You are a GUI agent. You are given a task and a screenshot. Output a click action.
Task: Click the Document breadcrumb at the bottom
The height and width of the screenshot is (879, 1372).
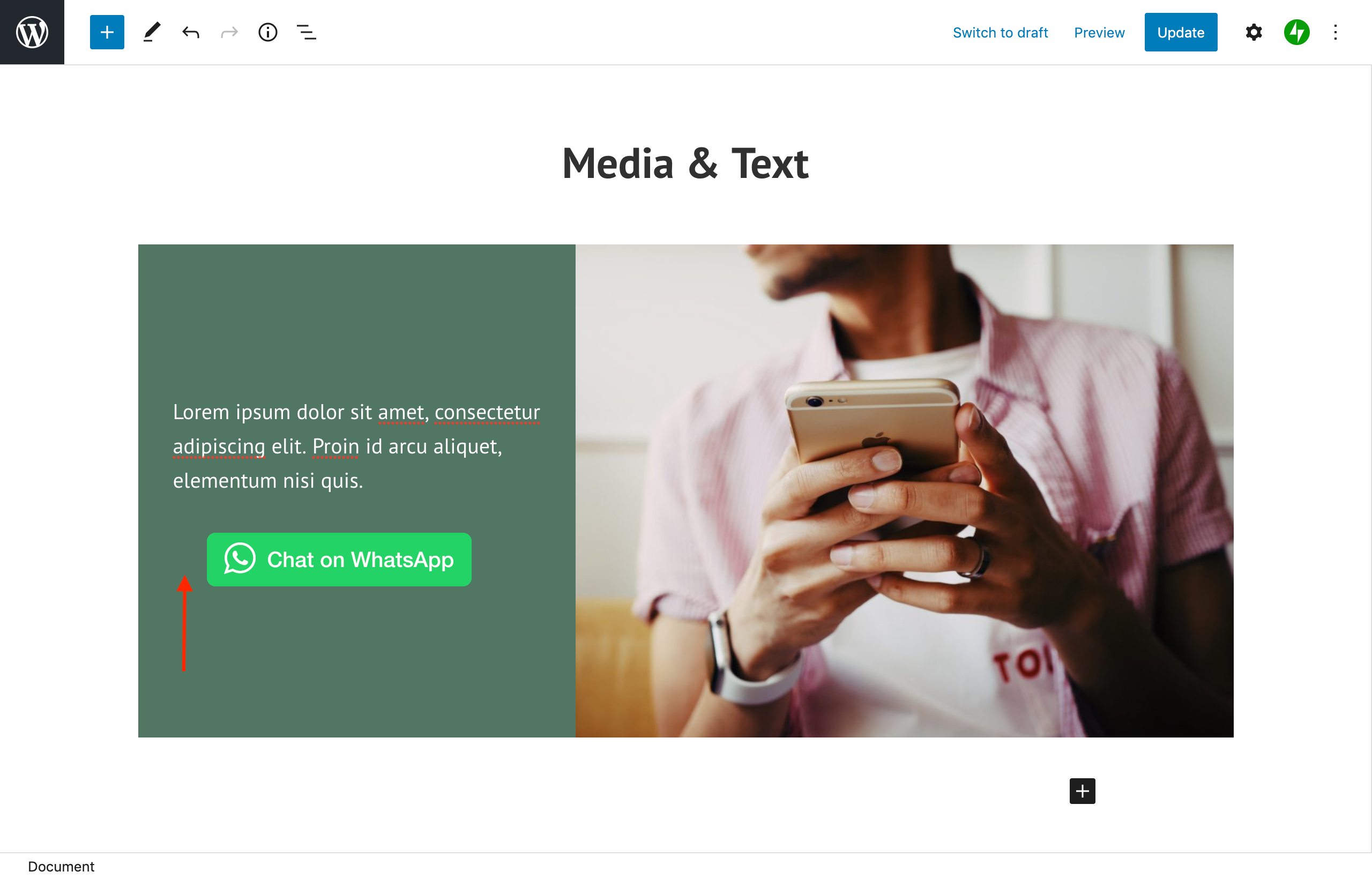point(61,867)
